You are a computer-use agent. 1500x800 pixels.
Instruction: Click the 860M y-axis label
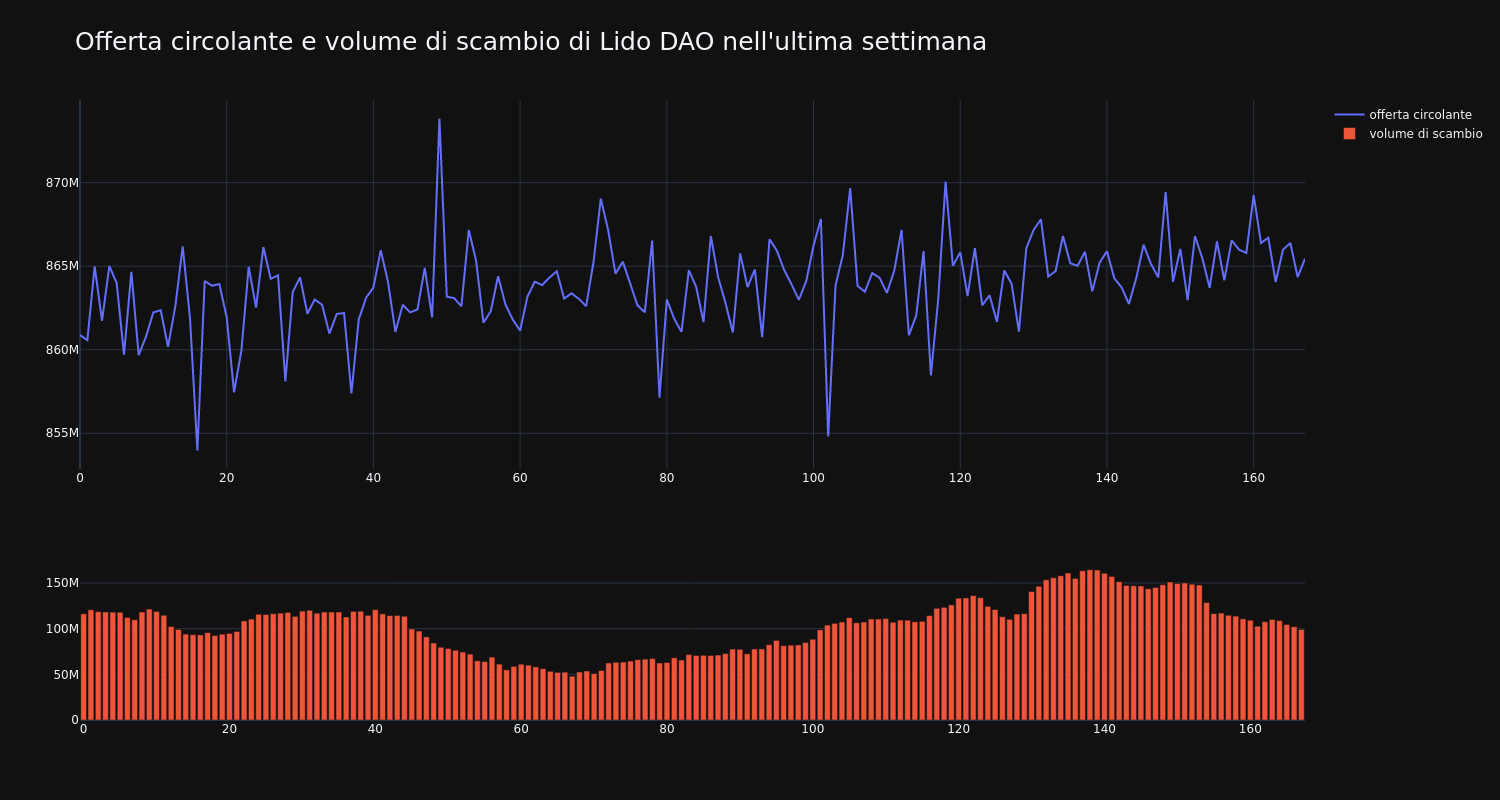click(x=62, y=350)
